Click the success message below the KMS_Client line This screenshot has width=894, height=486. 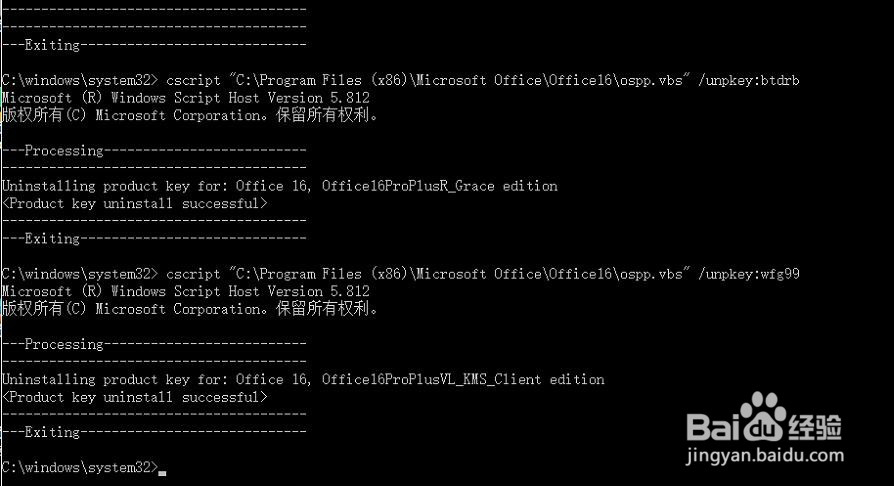click(135, 397)
